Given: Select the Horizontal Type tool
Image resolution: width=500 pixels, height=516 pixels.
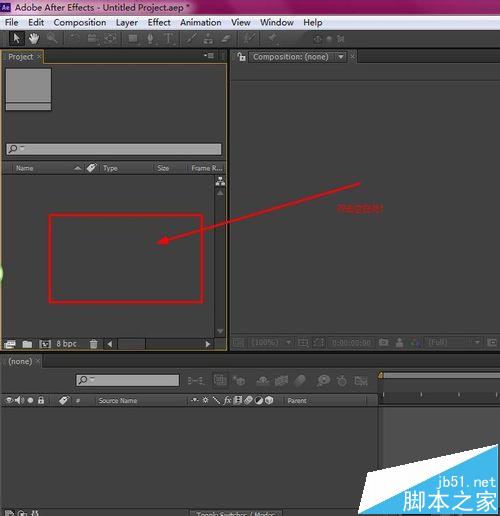Looking at the screenshot, I should [x=169, y=39].
